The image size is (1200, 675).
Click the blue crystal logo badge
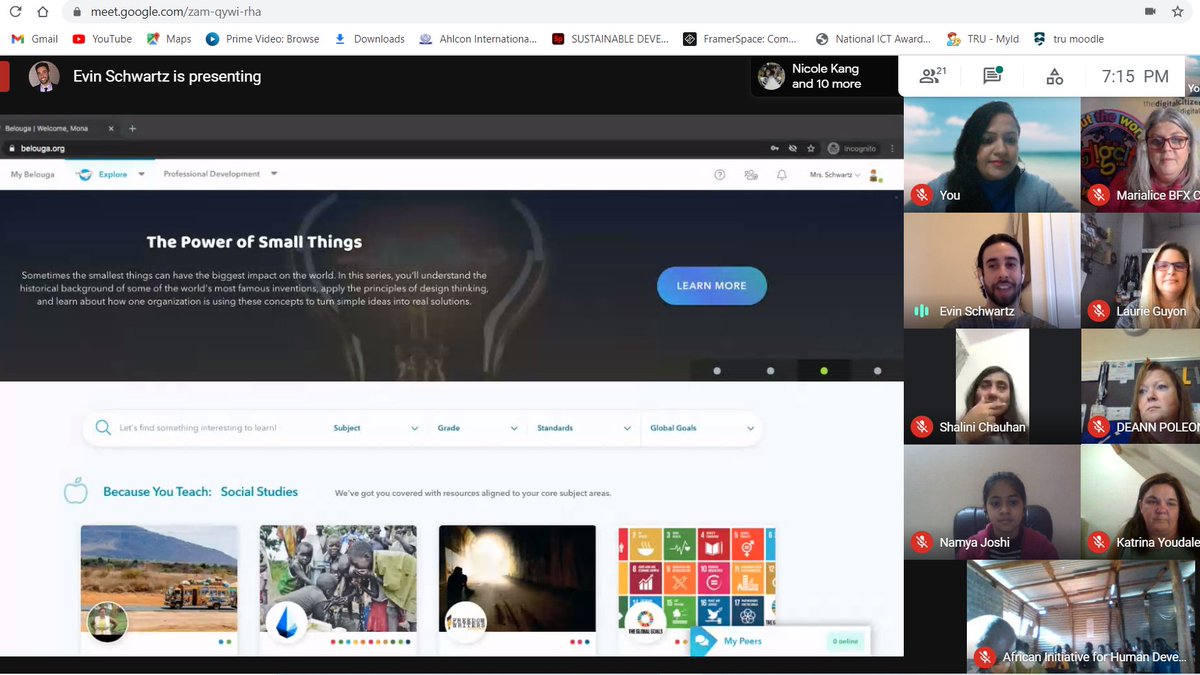coord(286,622)
